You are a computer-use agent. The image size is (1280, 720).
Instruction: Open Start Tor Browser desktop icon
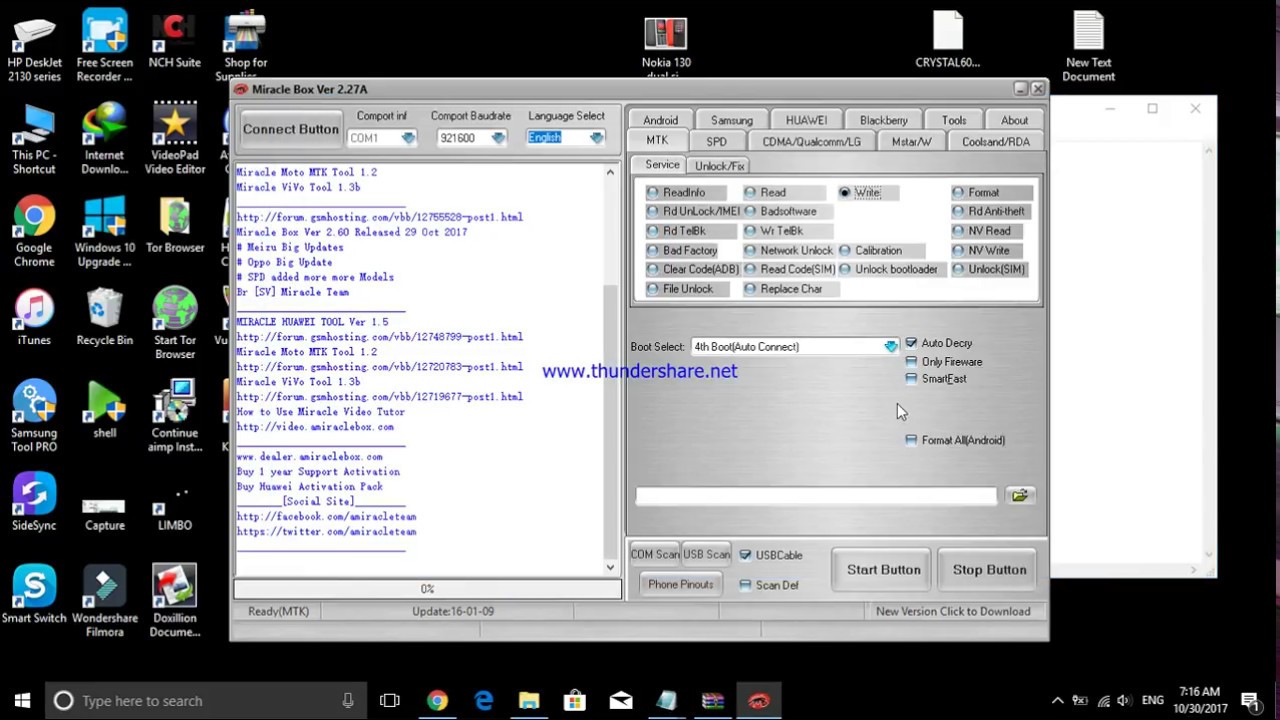coord(174,324)
